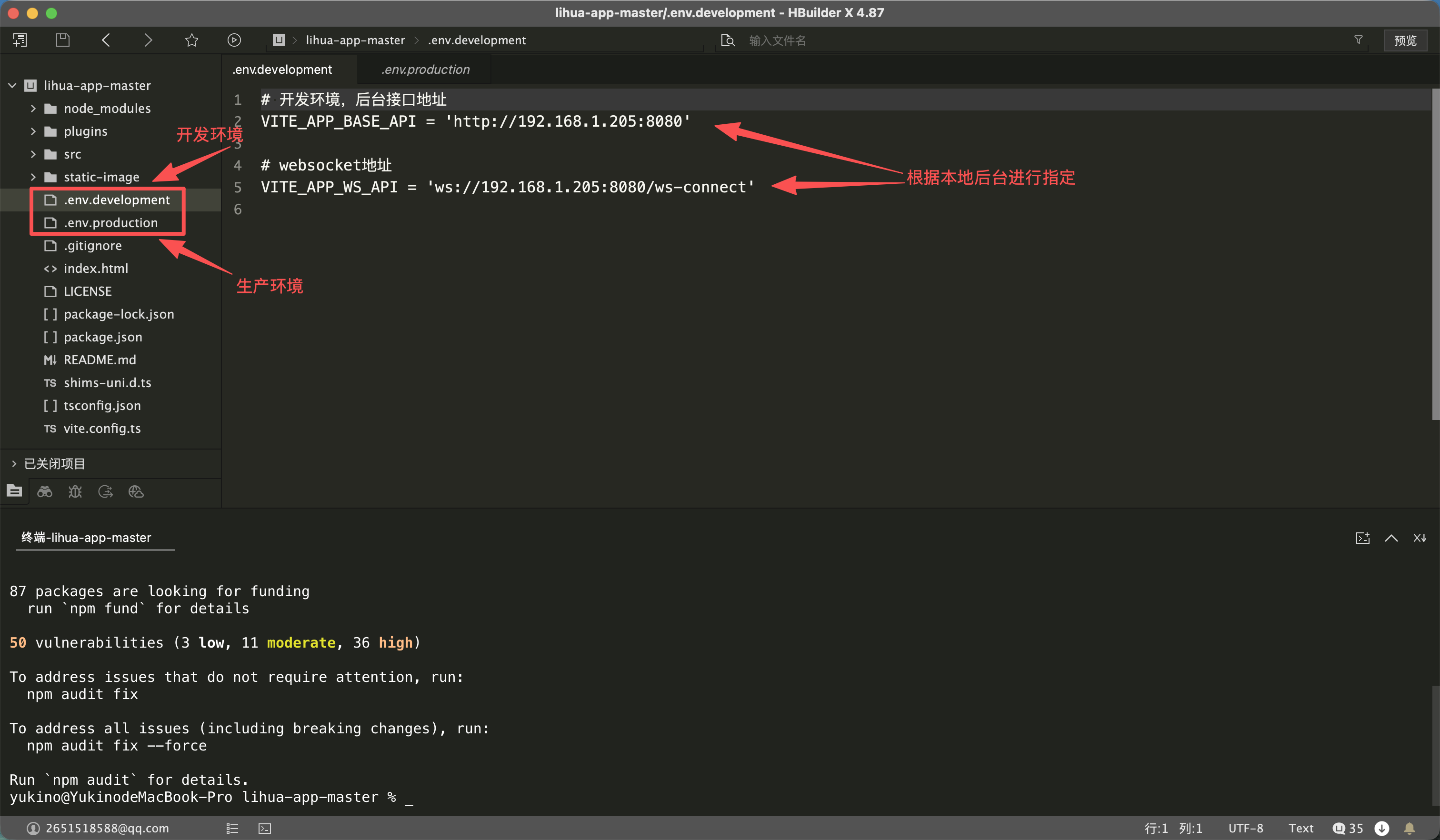The width and height of the screenshot is (1440, 840).
Task: Click the filter funnel icon
Action: point(1358,40)
